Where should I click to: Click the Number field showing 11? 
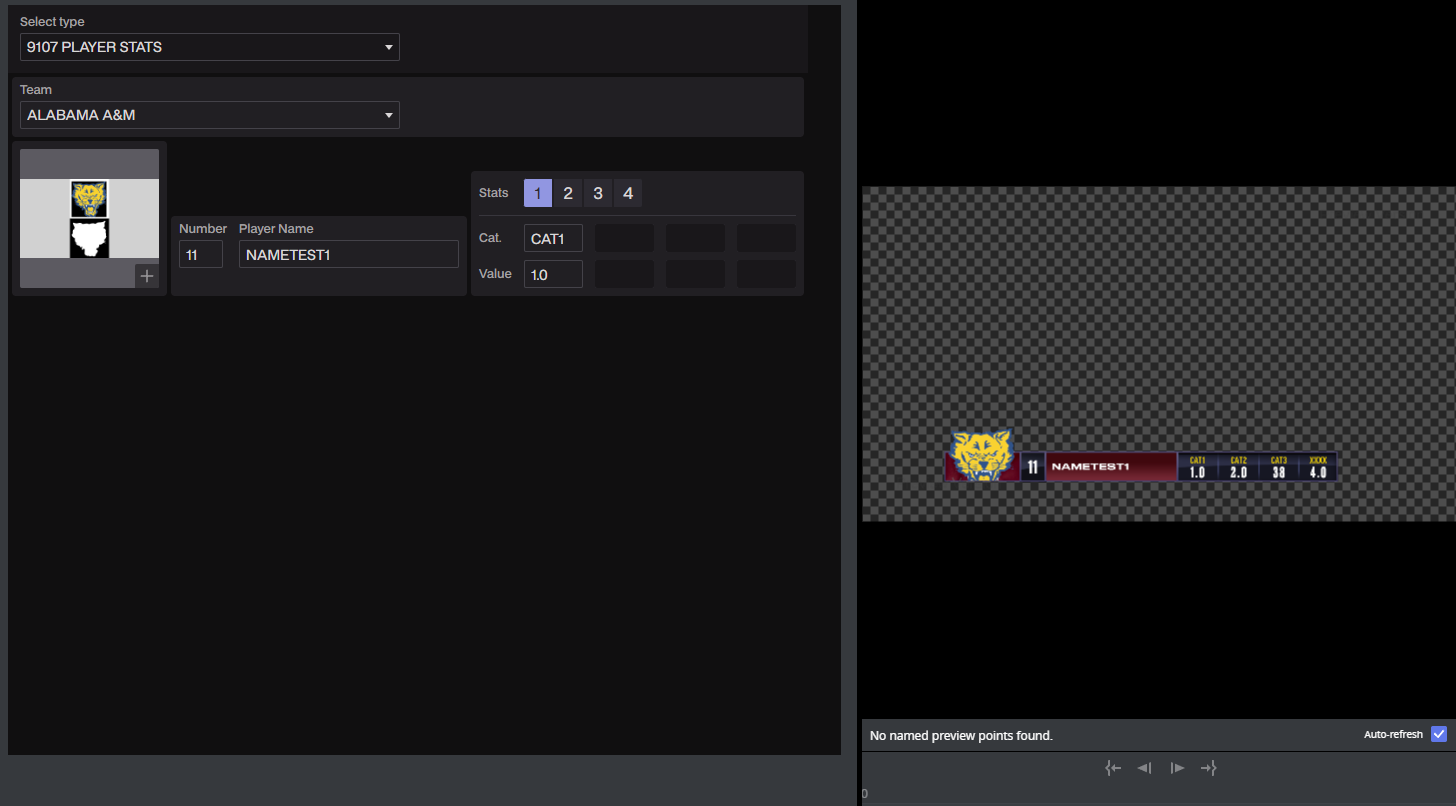(201, 254)
